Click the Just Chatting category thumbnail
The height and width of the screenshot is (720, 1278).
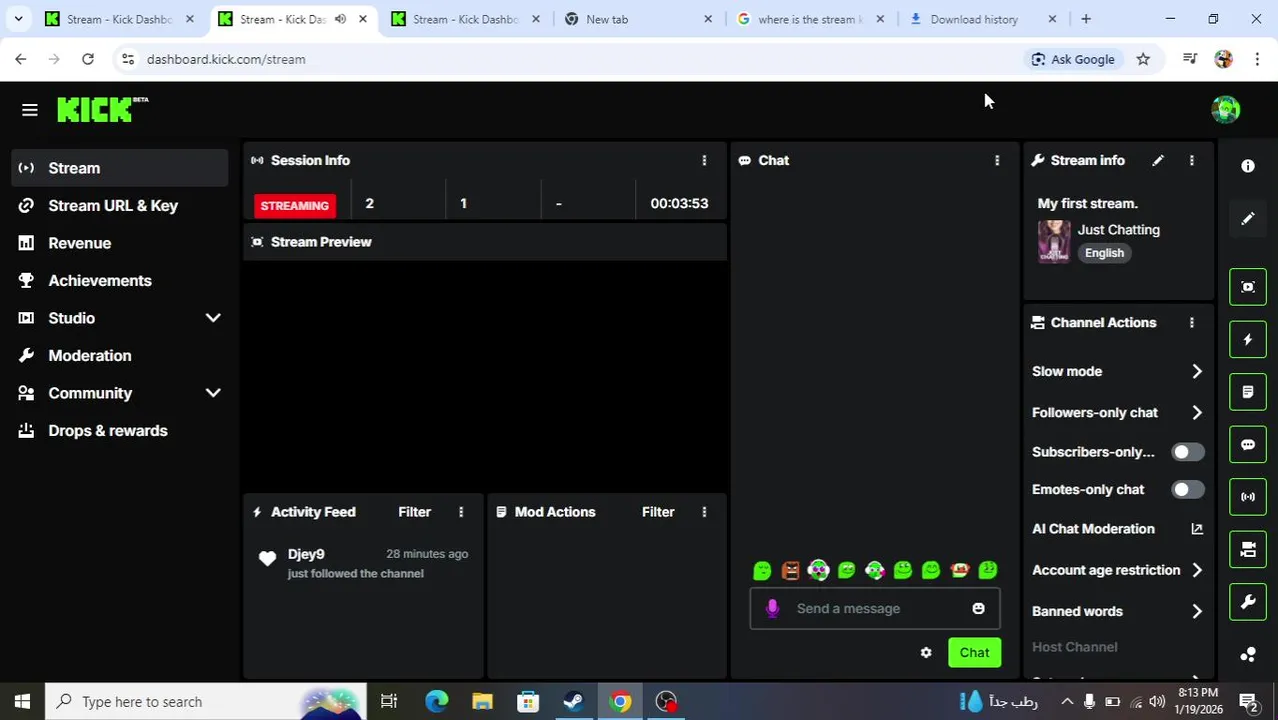point(1053,242)
